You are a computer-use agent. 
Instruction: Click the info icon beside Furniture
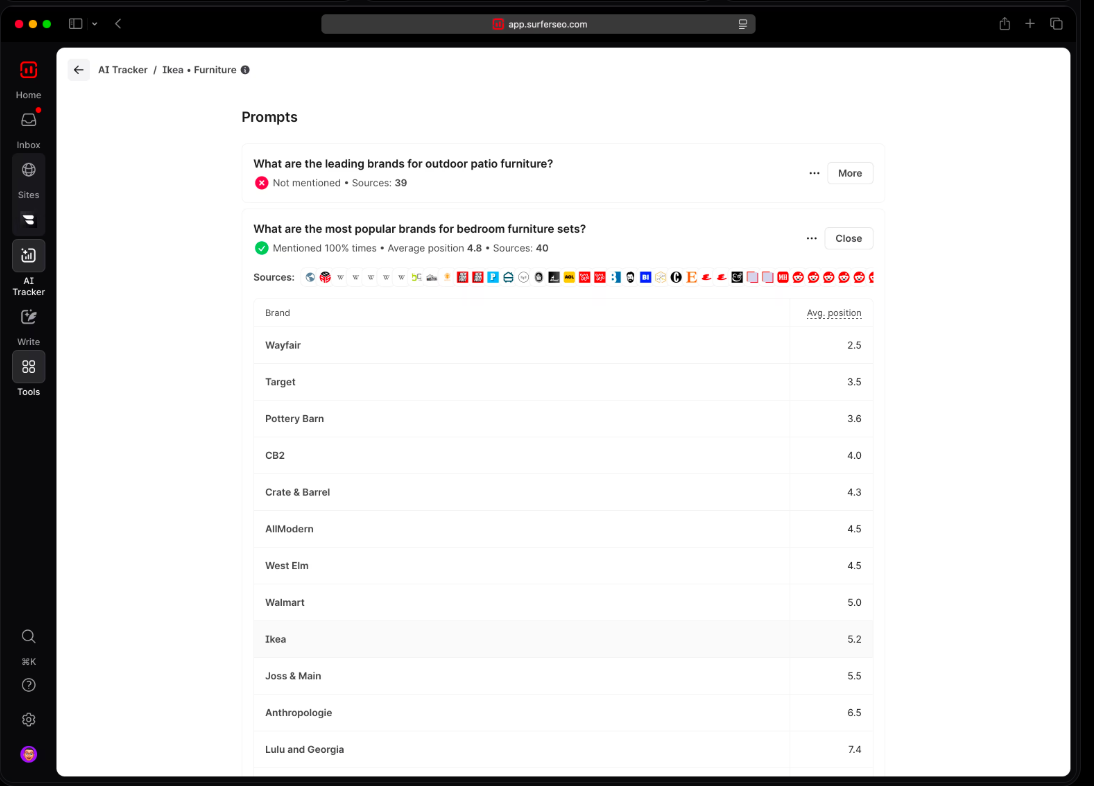245,70
